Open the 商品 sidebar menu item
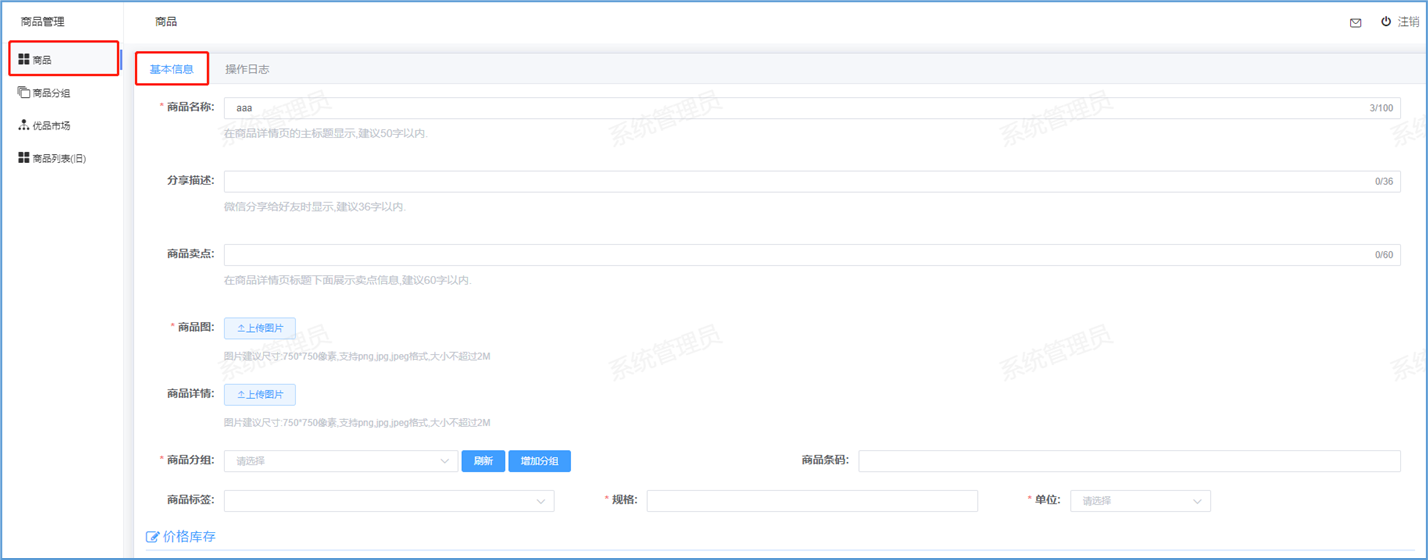This screenshot has height=560, width=1428. [64, 60]
